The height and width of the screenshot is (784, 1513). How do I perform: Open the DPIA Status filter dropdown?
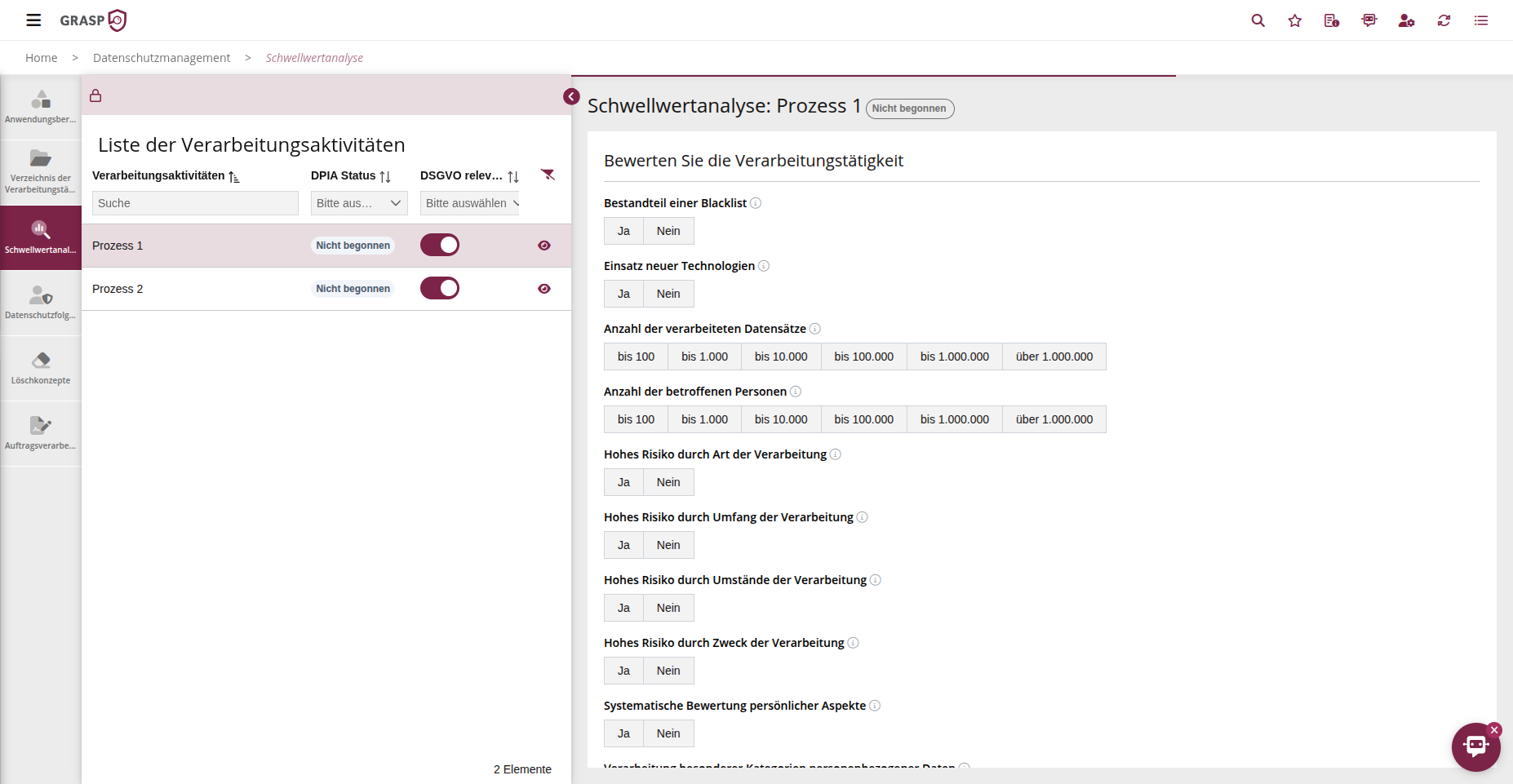[x=359, y=203]
